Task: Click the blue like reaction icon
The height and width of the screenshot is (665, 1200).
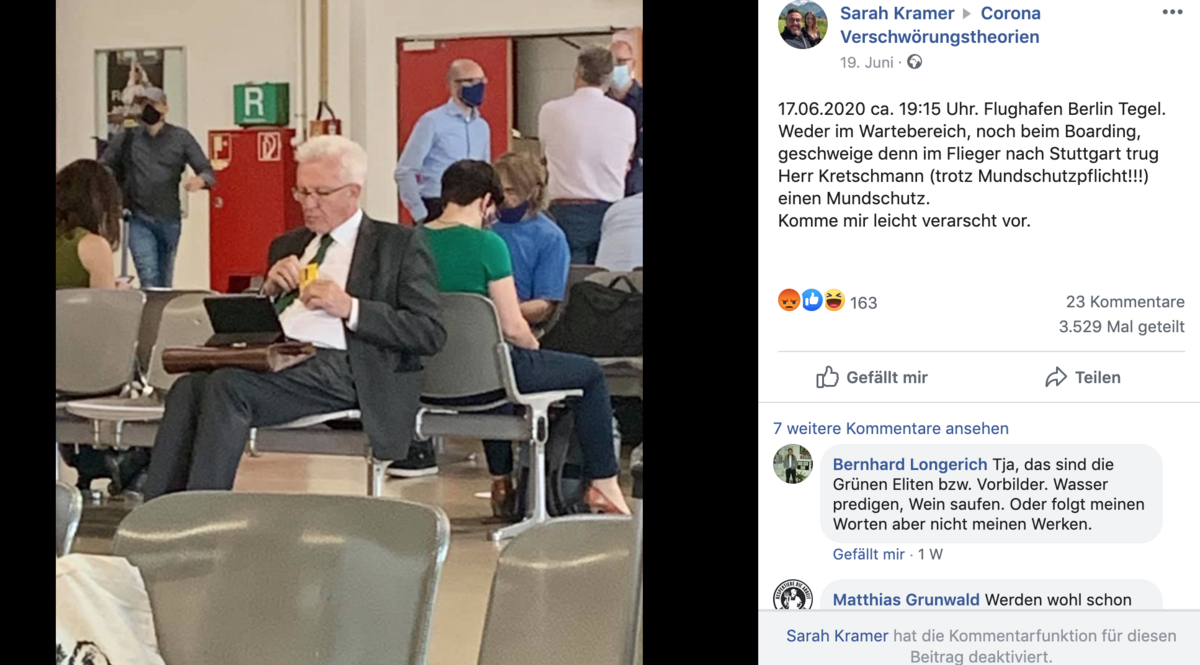Action: [812, 300]
